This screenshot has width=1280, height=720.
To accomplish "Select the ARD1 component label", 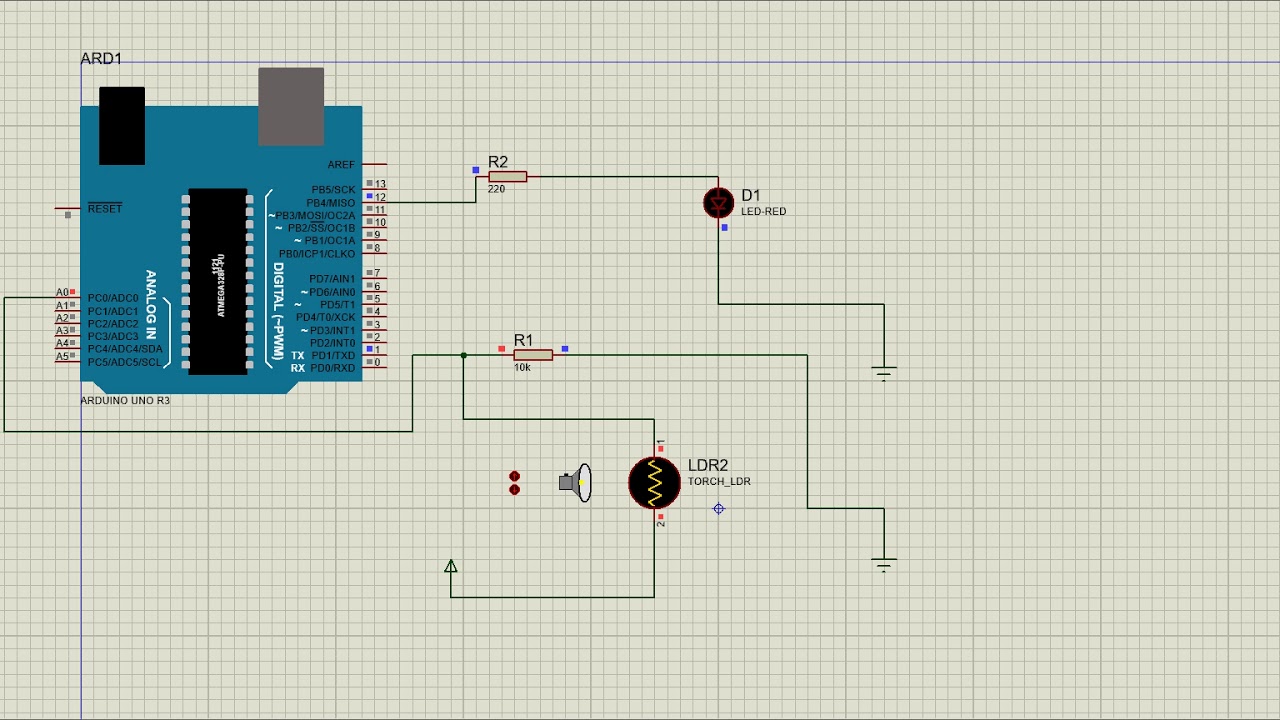I will pos(101,59).
